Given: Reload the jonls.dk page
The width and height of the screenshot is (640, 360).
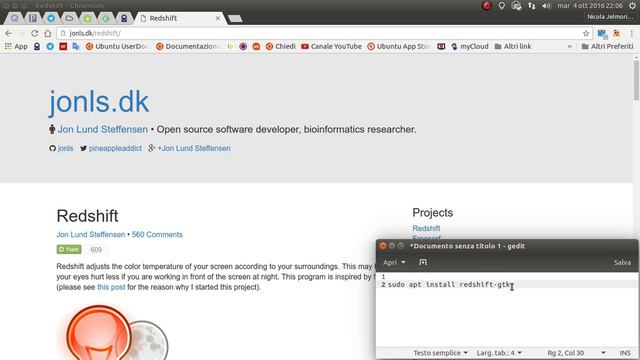Looking at the screenshot, I should (x=35, y=33).
